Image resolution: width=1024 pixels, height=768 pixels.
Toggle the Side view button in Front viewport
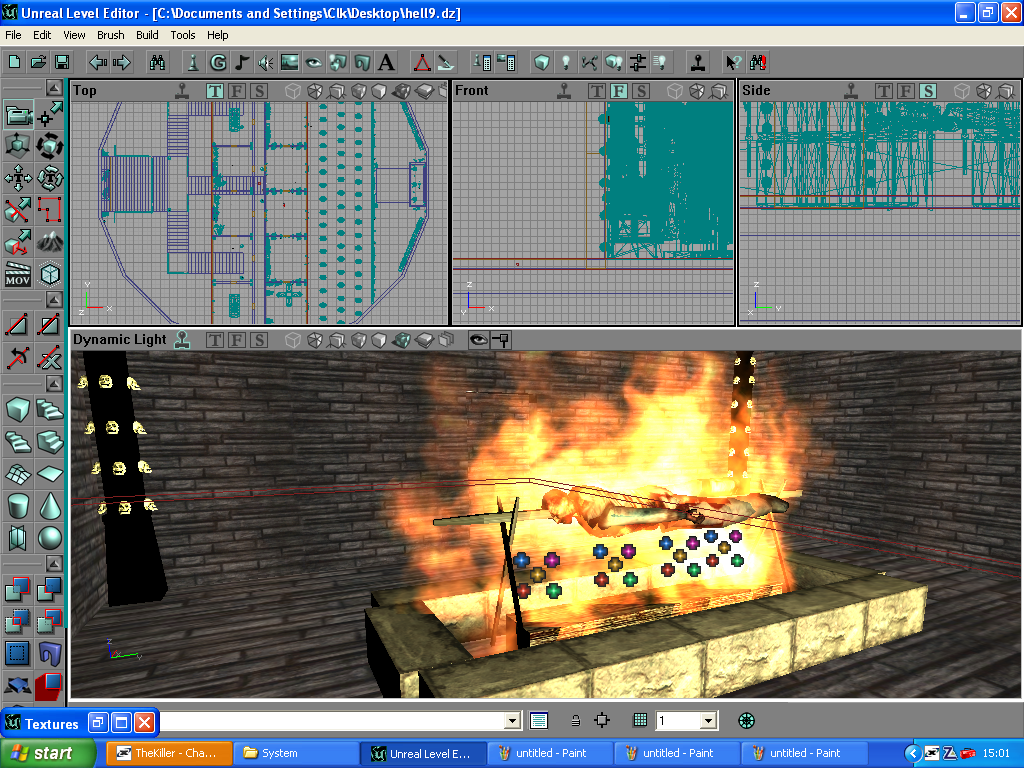641,91
